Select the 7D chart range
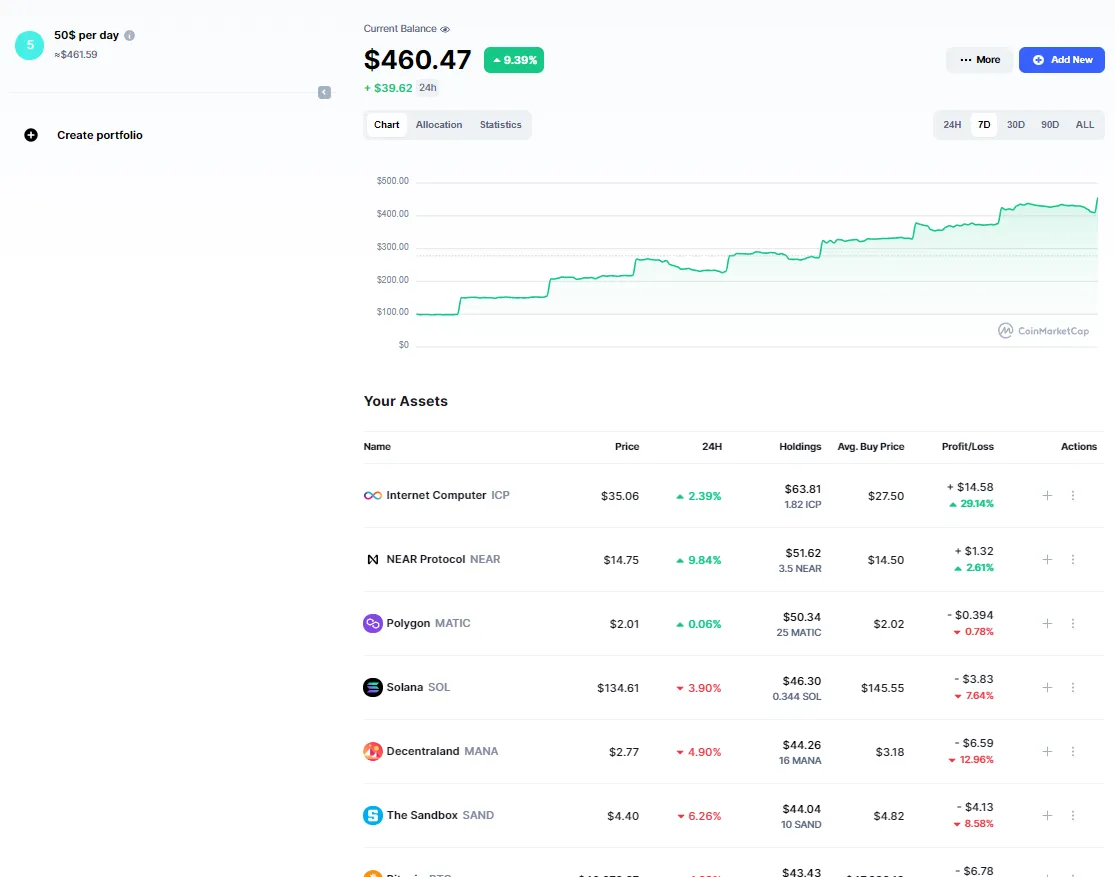 984,124
